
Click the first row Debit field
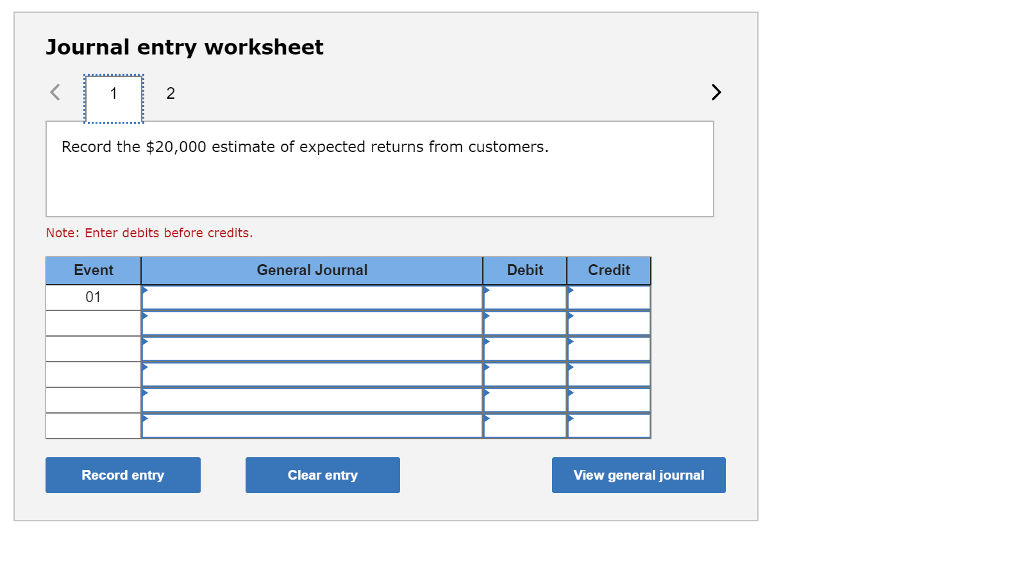point(525,298)
